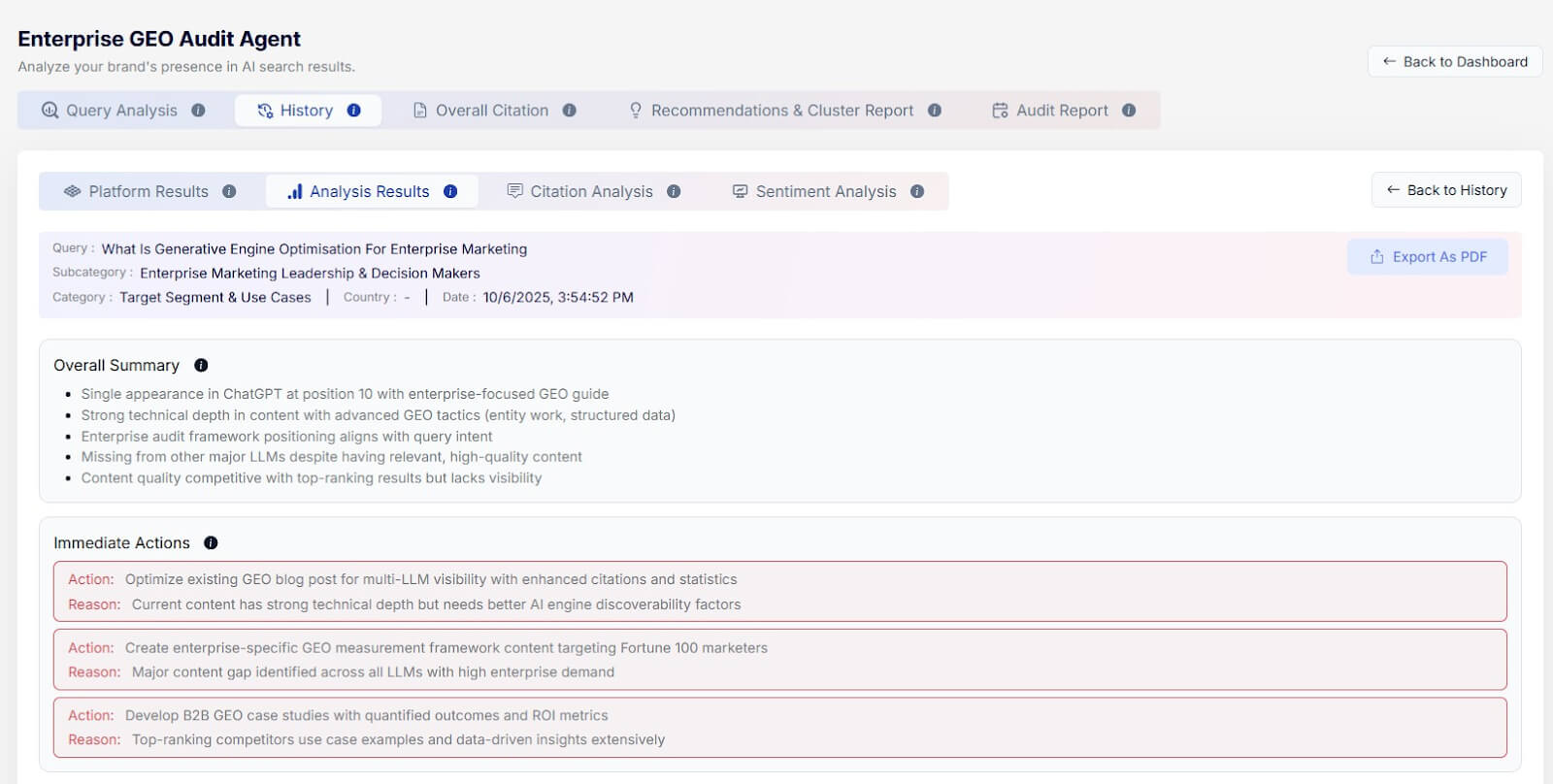Click info icon next to Sentiment Analysis

pos(917,192)
